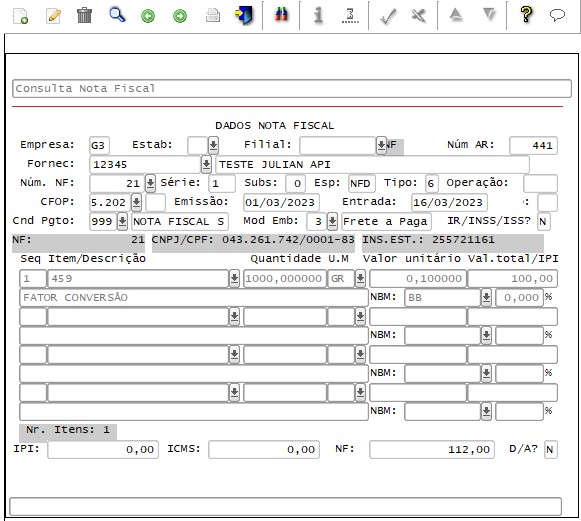The image size is (581, 521).
Task: Go to the previous record with the green left arrow
Action: [x=148, y=16]
